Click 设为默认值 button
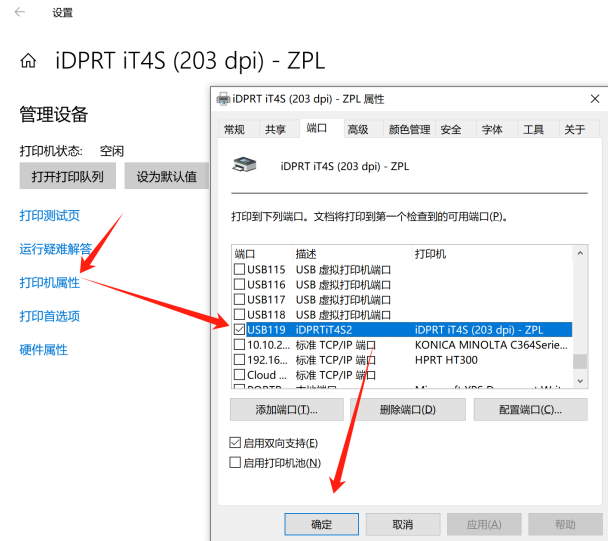Screen dimensions: 608x541 point(167,176)
